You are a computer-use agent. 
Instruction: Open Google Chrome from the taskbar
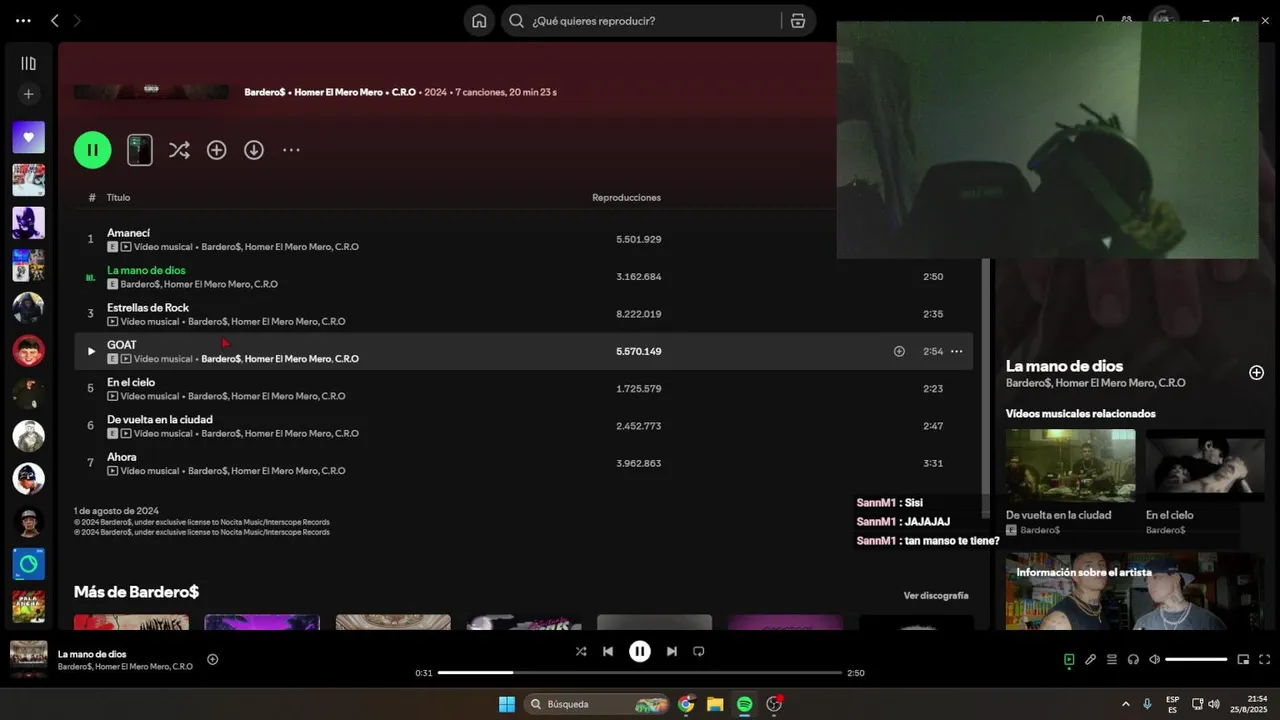tap(686, 704)
